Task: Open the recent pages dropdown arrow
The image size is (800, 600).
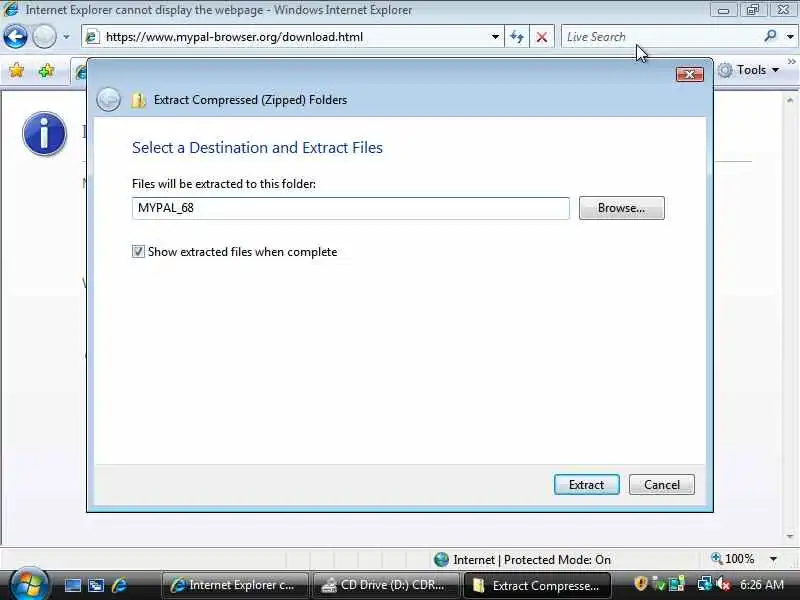Action: pyautogui.click(x=66, y=37)
